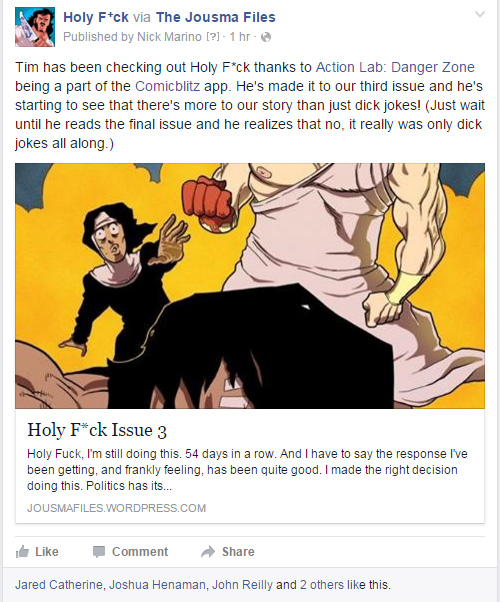This screenshot has height=602, width=500.
Task: Open the Holy F*ck Issue 3 headline
Action: click(x=97, y=430)
